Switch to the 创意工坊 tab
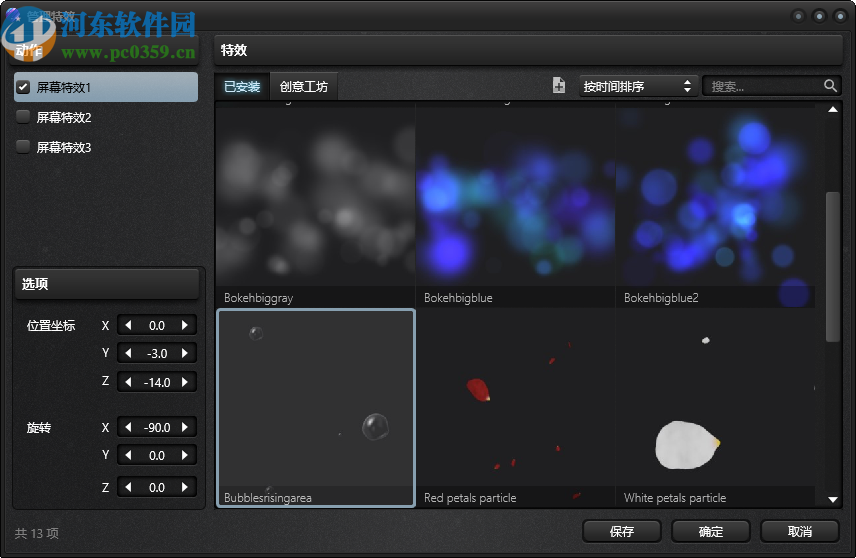856x558 pixels. [304, 86]
